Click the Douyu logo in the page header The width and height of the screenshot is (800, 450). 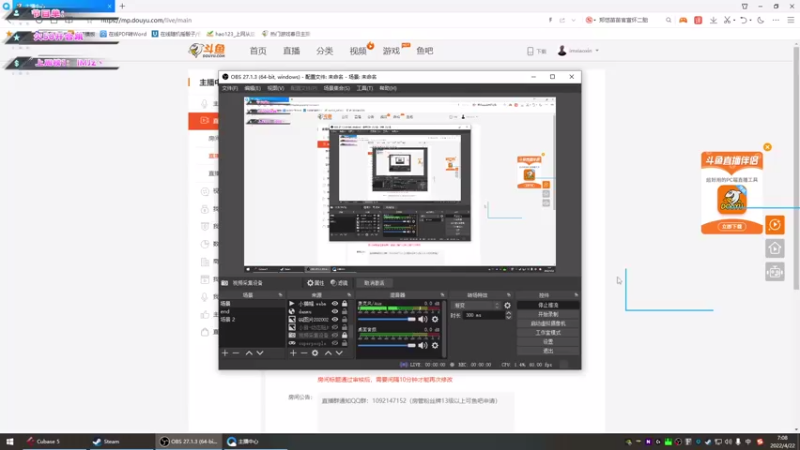point(207,51)
